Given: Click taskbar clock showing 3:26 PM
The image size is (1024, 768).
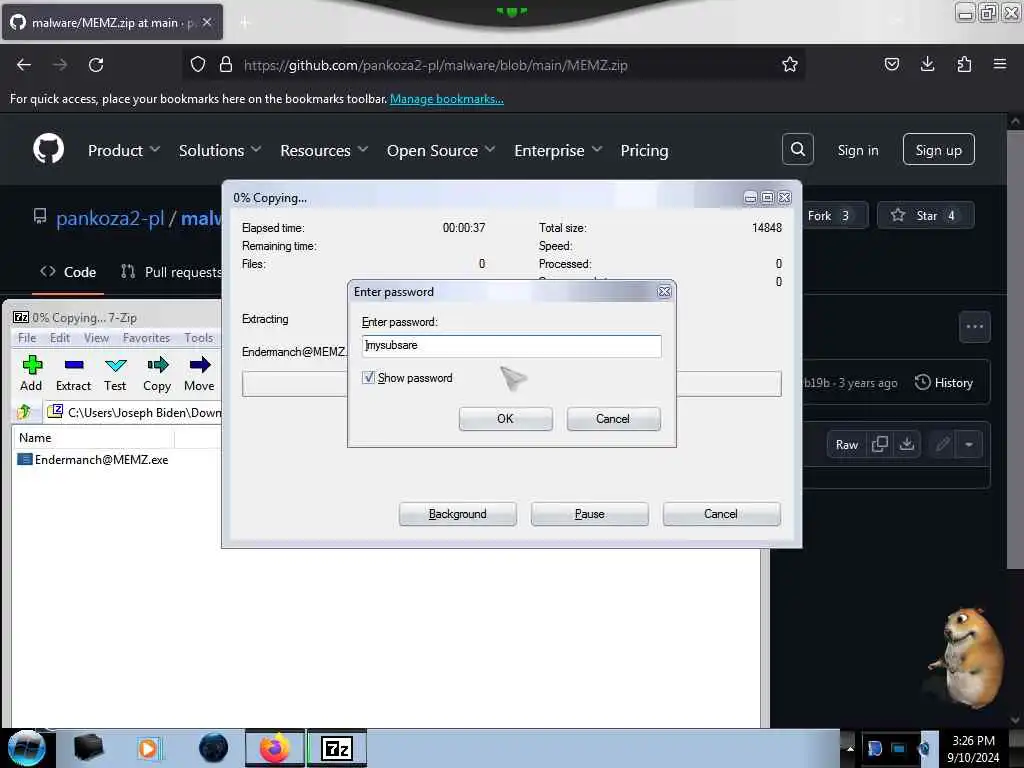Looking at the screenshot, I should pyautogui.click(x=973, y=748).
